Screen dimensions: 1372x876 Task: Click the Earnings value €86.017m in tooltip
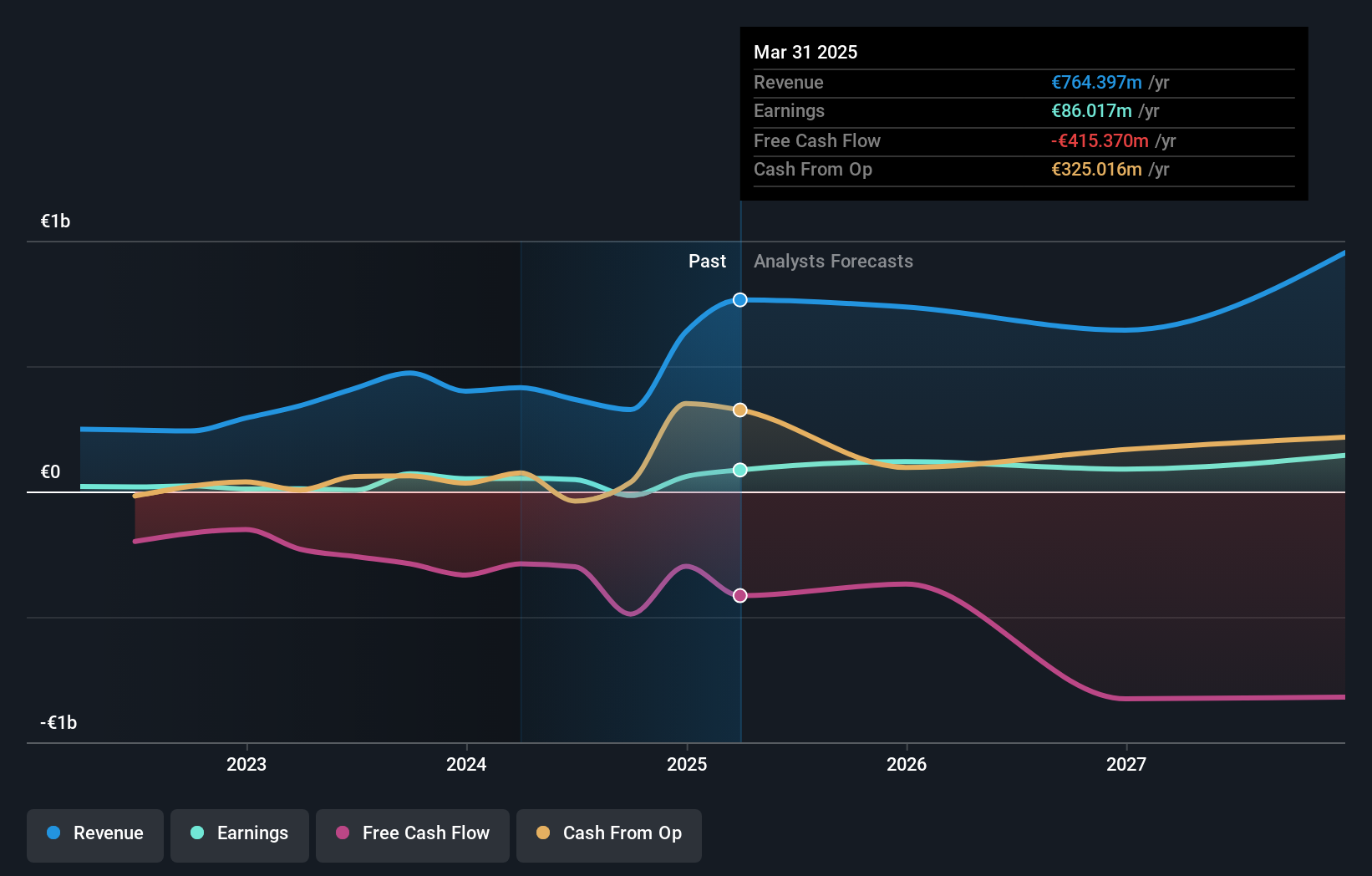[x=1091, y=111]
